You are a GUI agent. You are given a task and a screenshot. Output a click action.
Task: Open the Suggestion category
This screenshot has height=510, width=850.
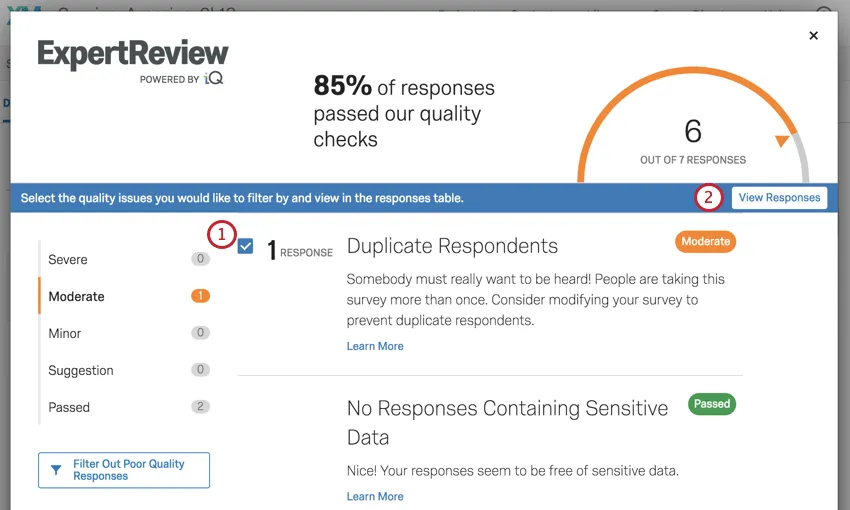coord(81,371)
